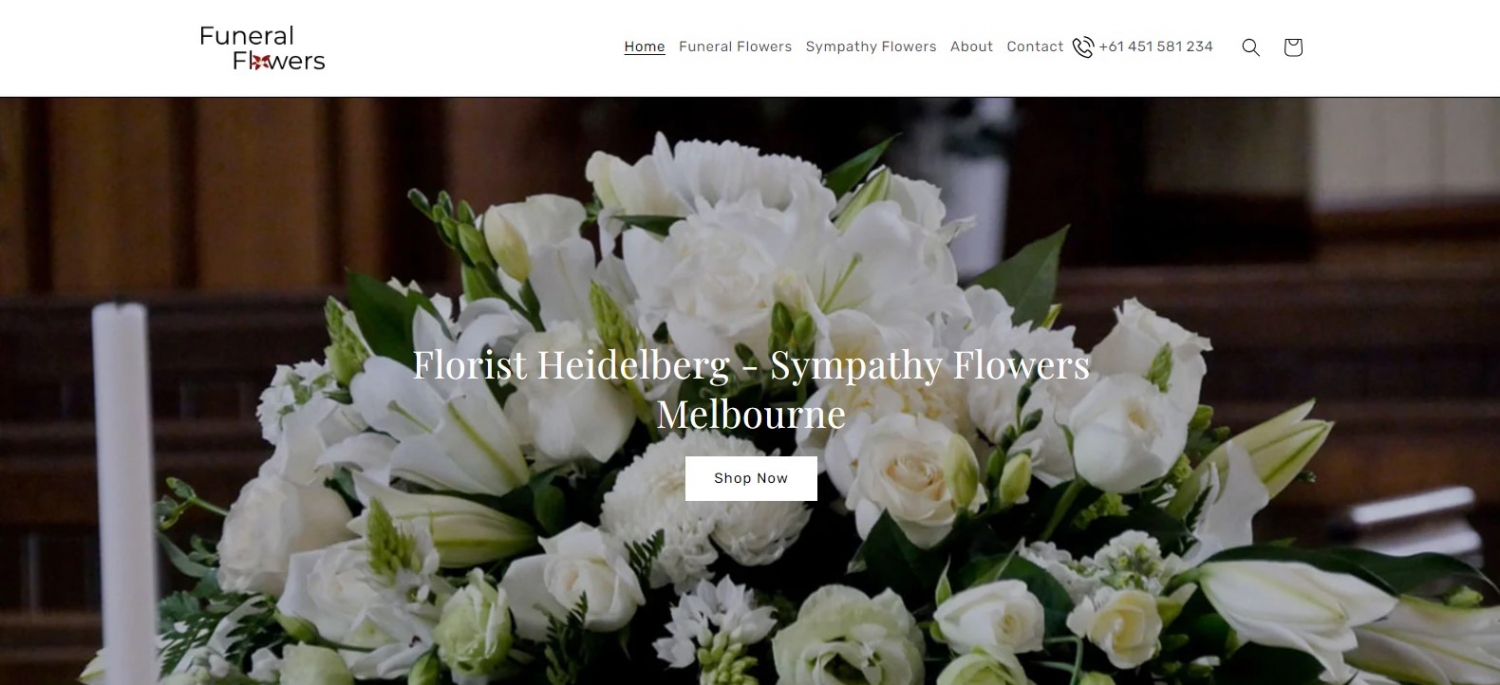Click the Sympathy Flowers text in the heading
1500x685 pixels.
930,366
